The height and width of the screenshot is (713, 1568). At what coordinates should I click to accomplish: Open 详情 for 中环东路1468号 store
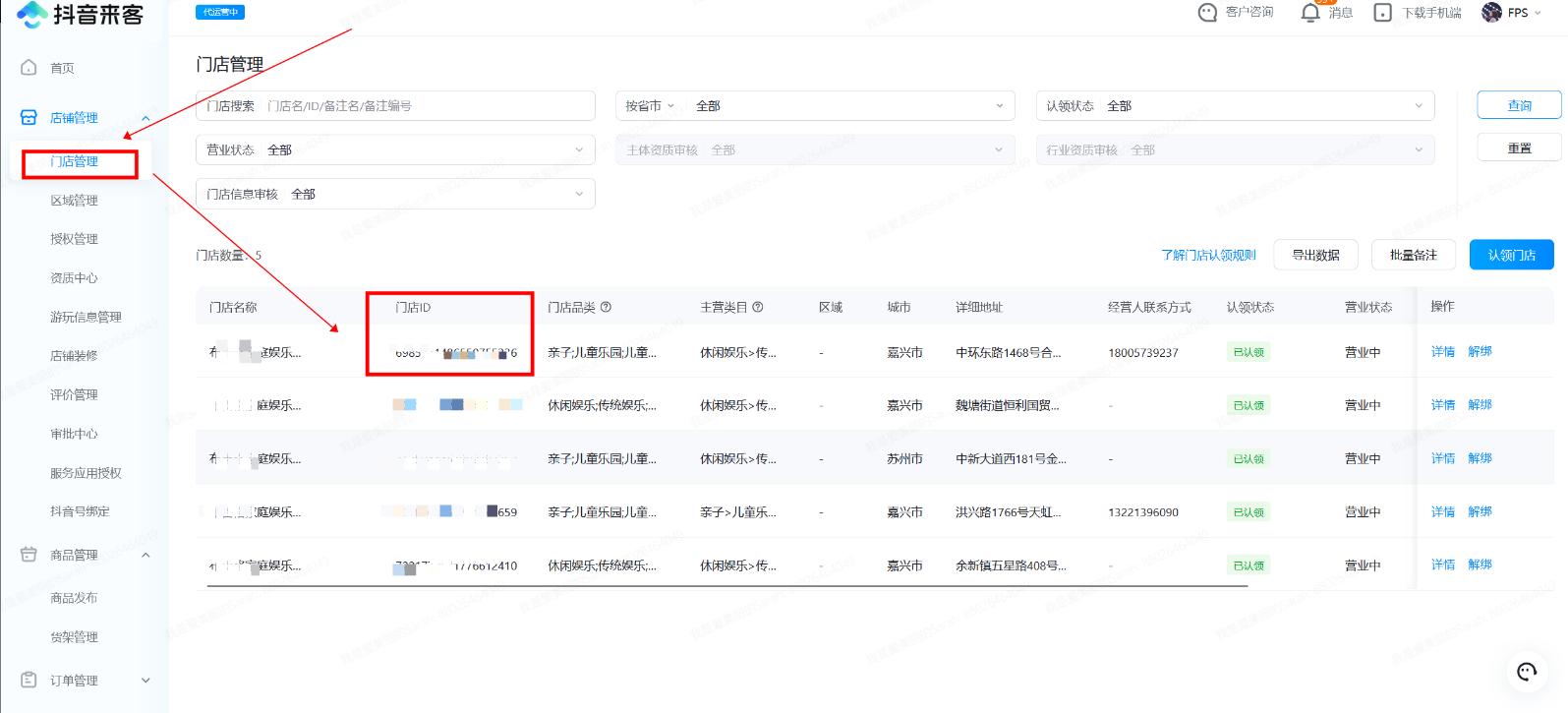1443,351
